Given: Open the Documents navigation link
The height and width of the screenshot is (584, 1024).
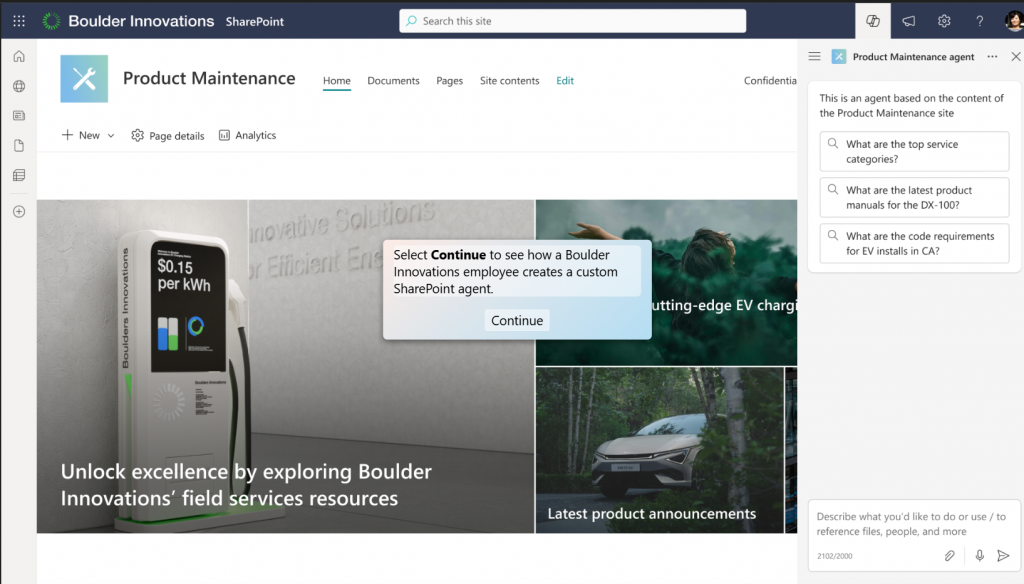Looking at the screenshot, I should 393,80.
